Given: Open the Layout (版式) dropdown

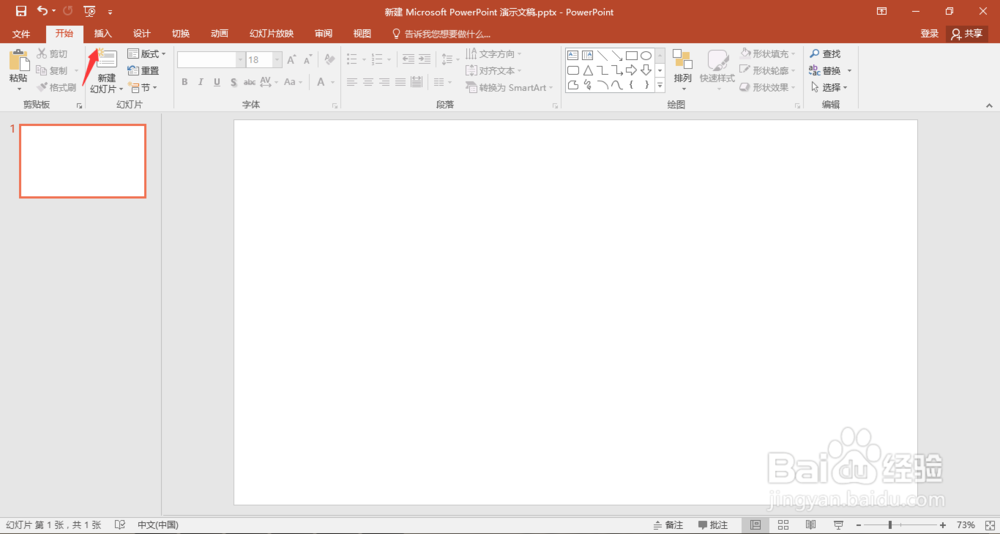Looking at the screenshot, I should 147,54.
